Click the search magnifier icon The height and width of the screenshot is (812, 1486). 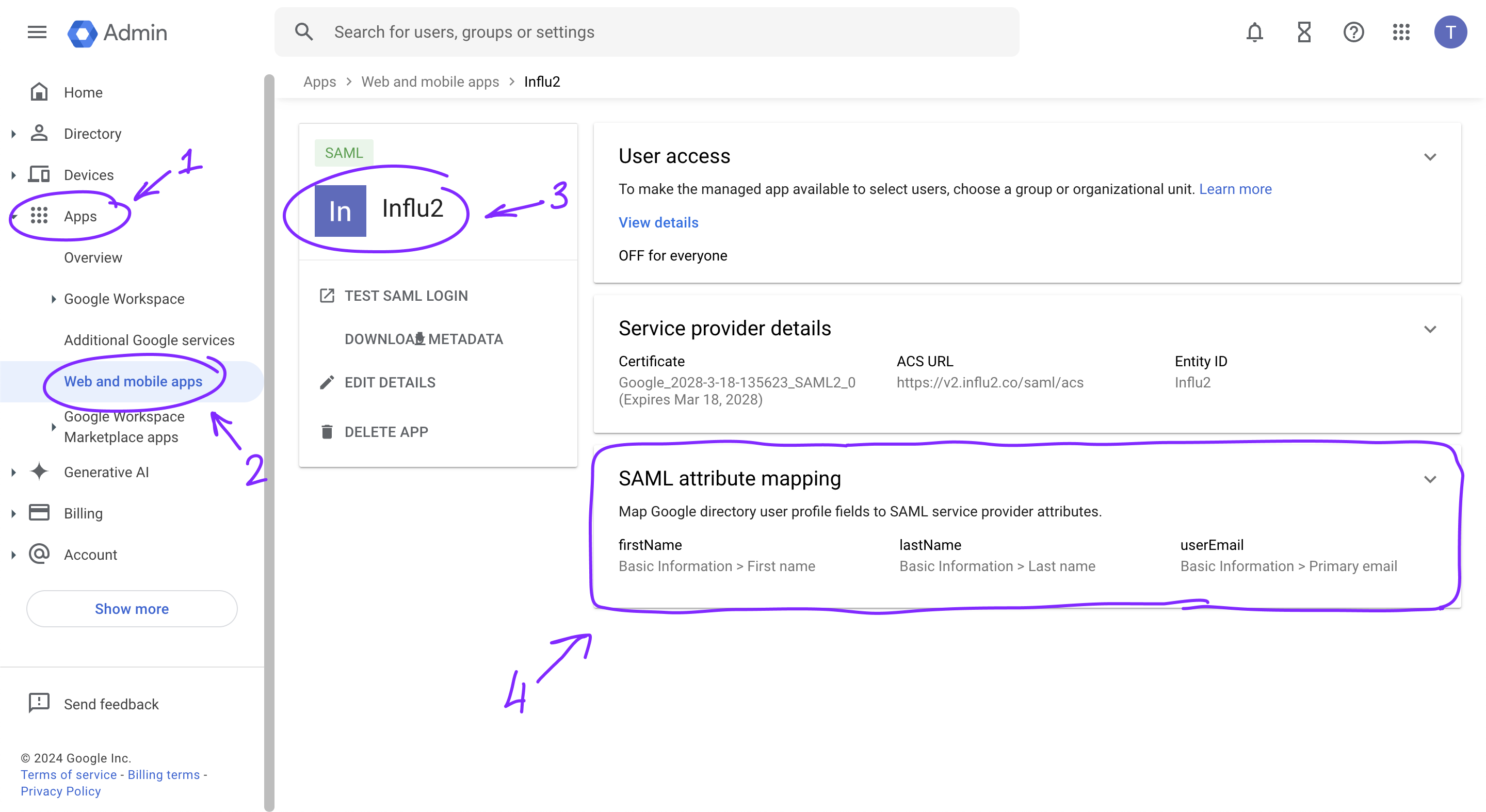pos(304,31)
